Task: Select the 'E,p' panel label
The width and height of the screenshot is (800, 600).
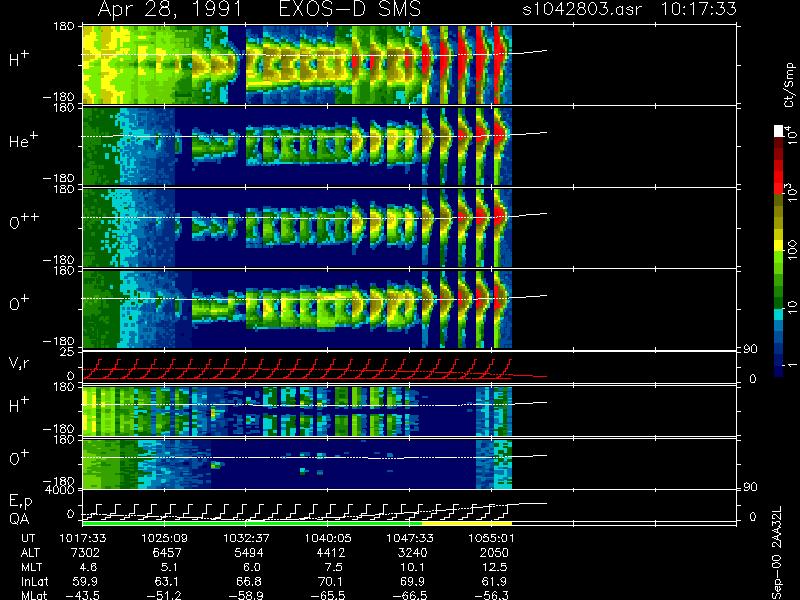Action: pyautogui.click(x=20, y=502)
